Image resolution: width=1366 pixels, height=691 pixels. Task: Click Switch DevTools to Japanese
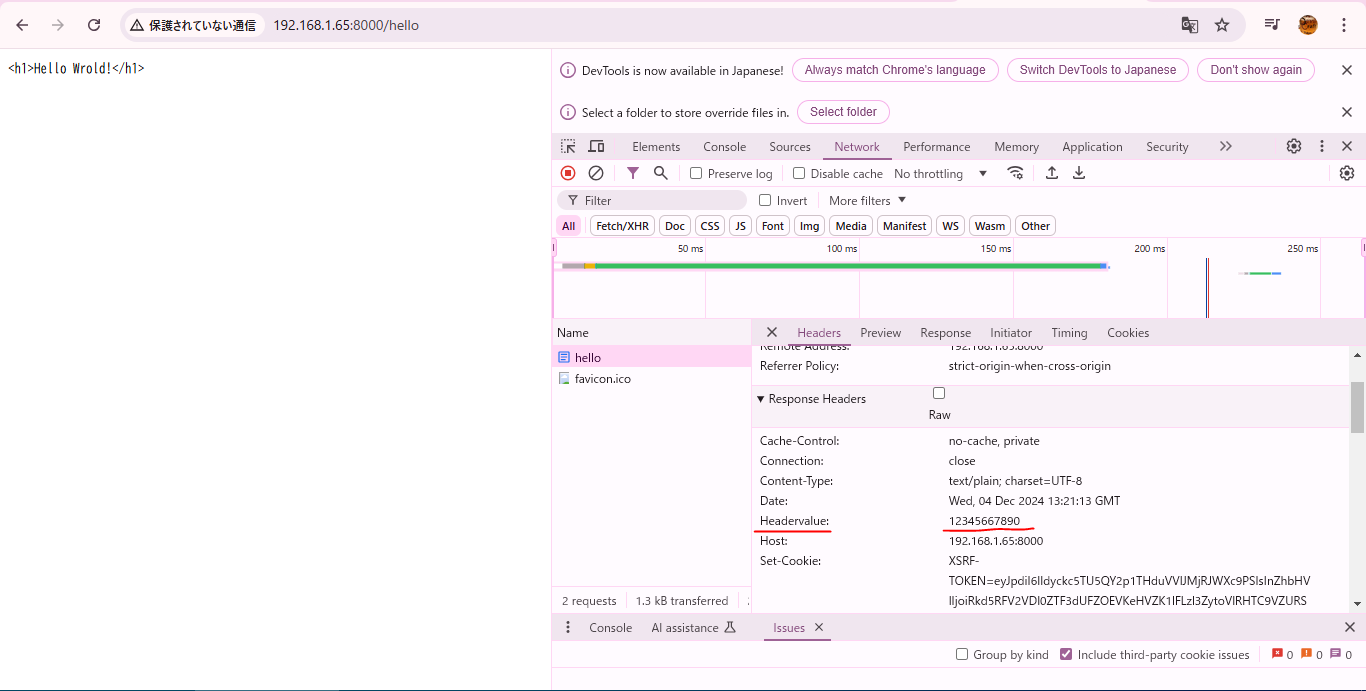click(x=1098, y=70)
